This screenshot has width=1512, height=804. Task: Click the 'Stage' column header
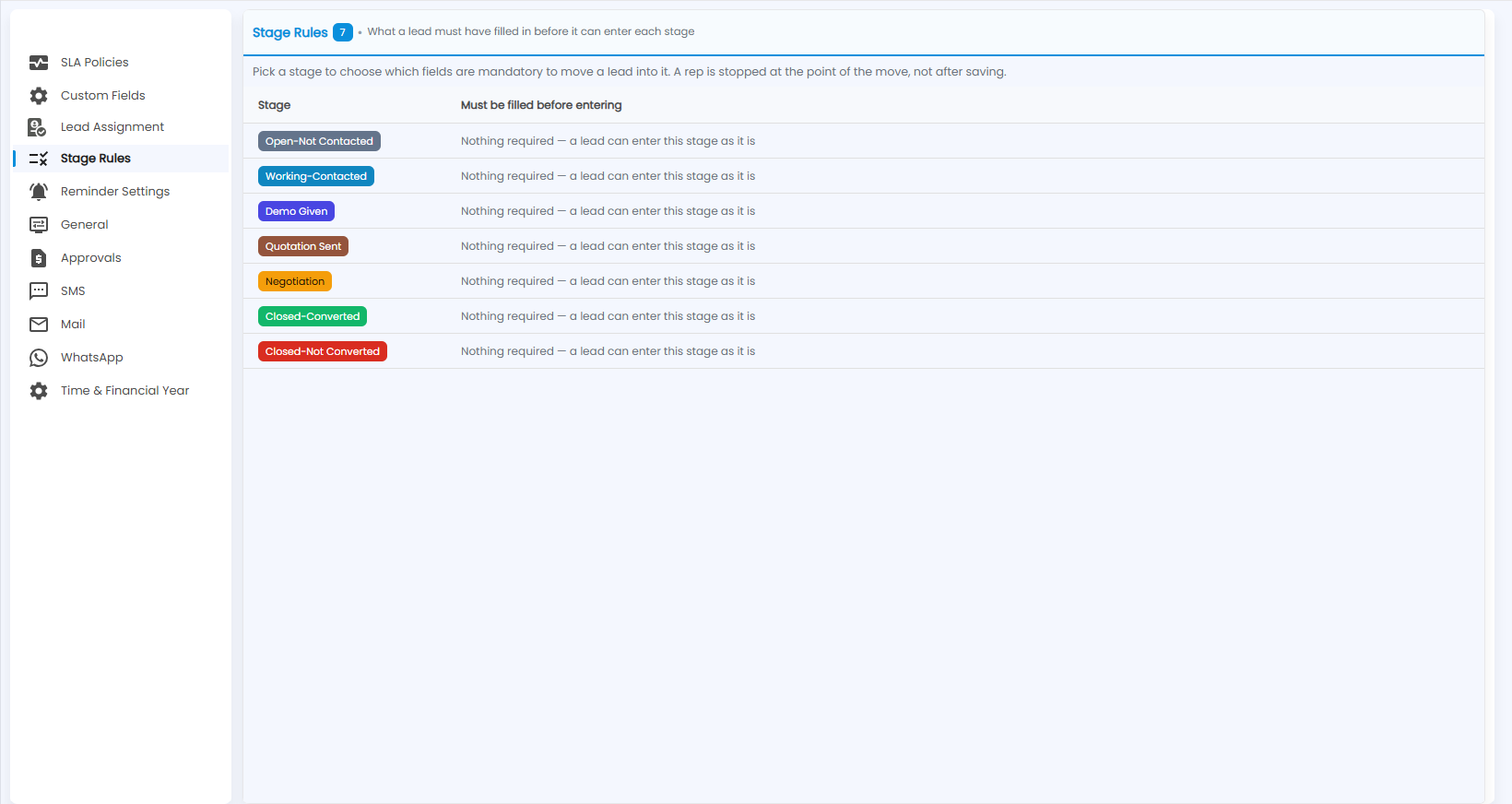(x=275, y=105)
